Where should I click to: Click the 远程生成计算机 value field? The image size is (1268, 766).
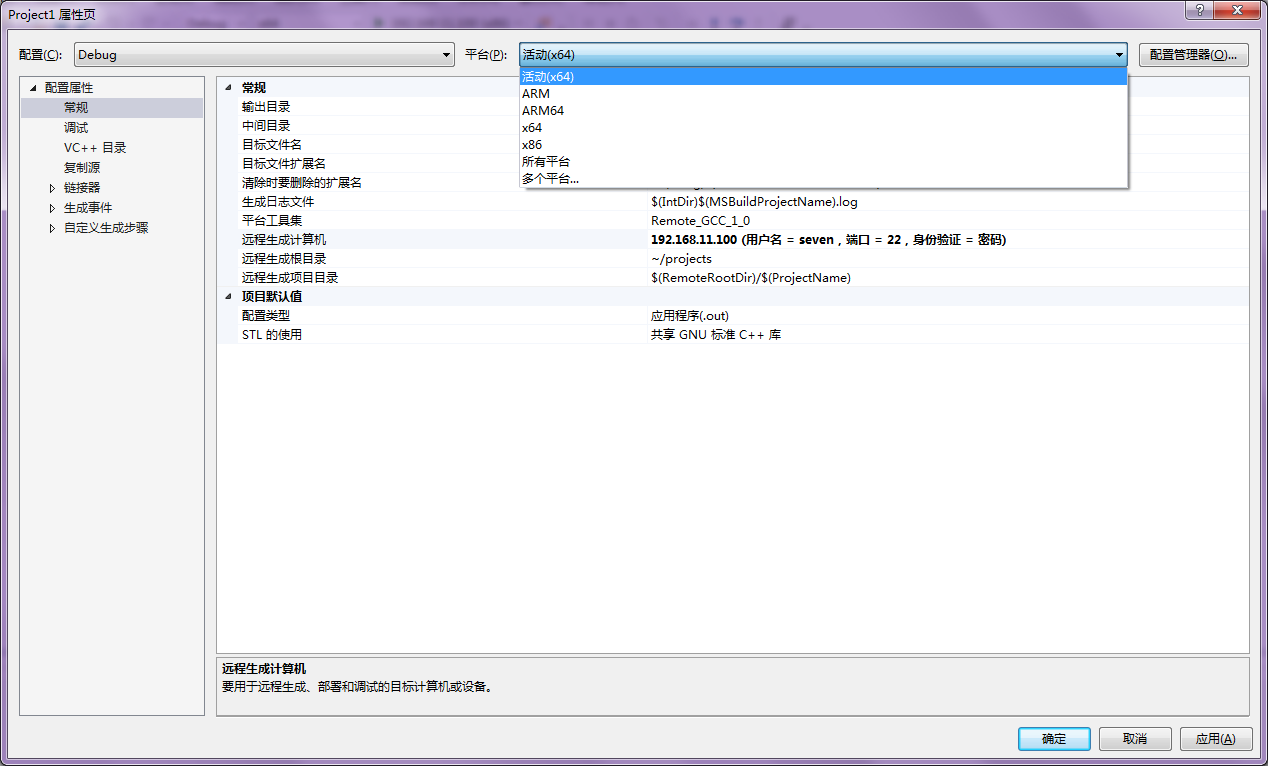pyautogui.click(x=828, y=240)
